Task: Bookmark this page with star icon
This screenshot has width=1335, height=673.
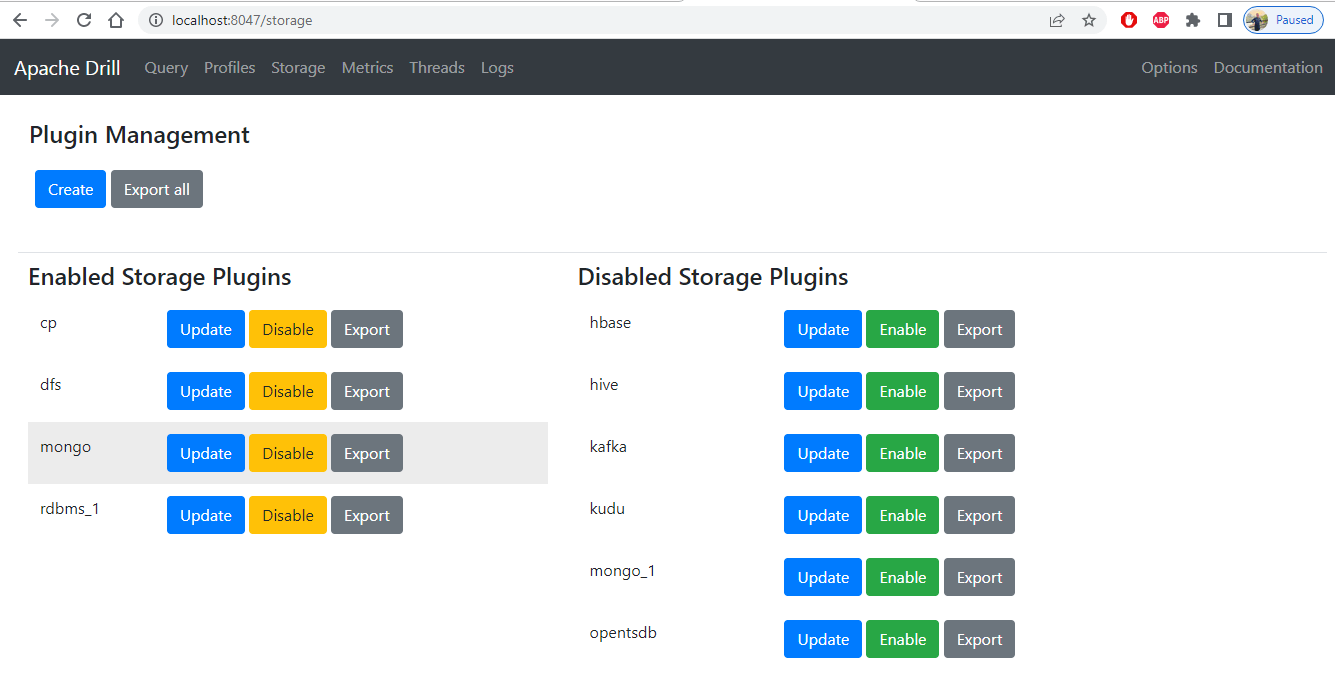Action: (1089, 20)
